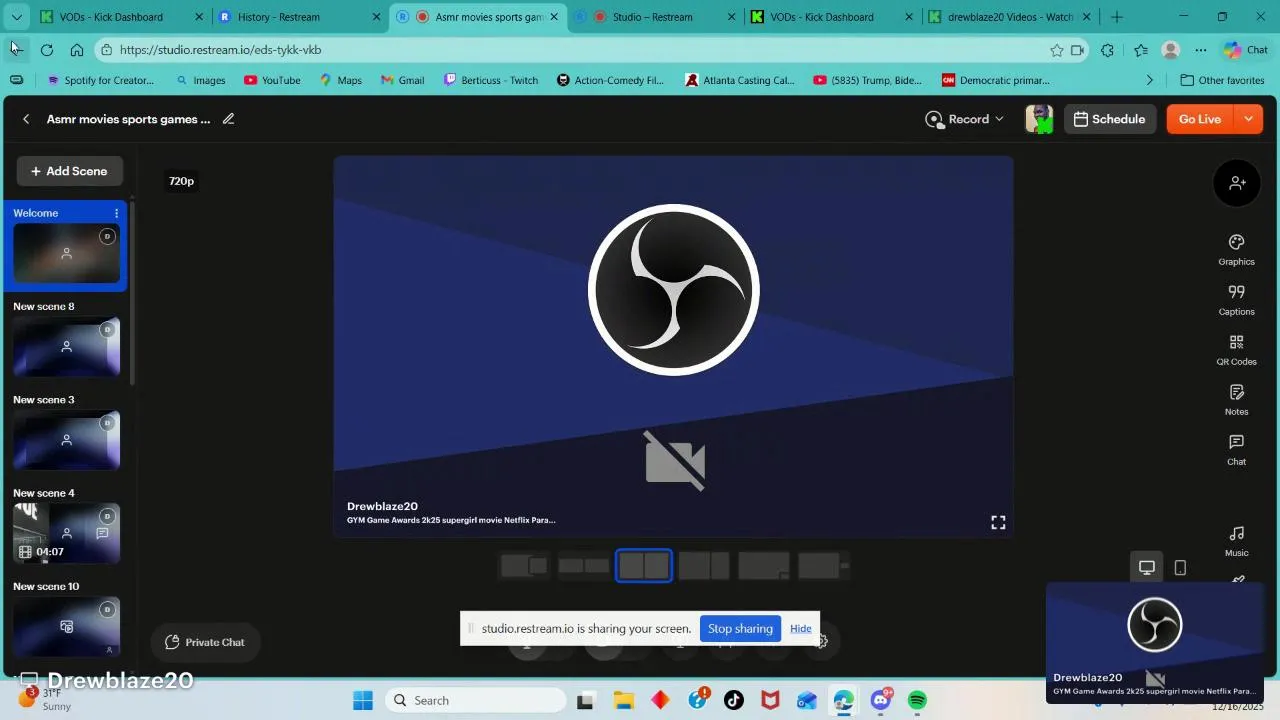Open browser Extensions
This screenshot has height=720, width=1280.
(x=1107, y=50)
